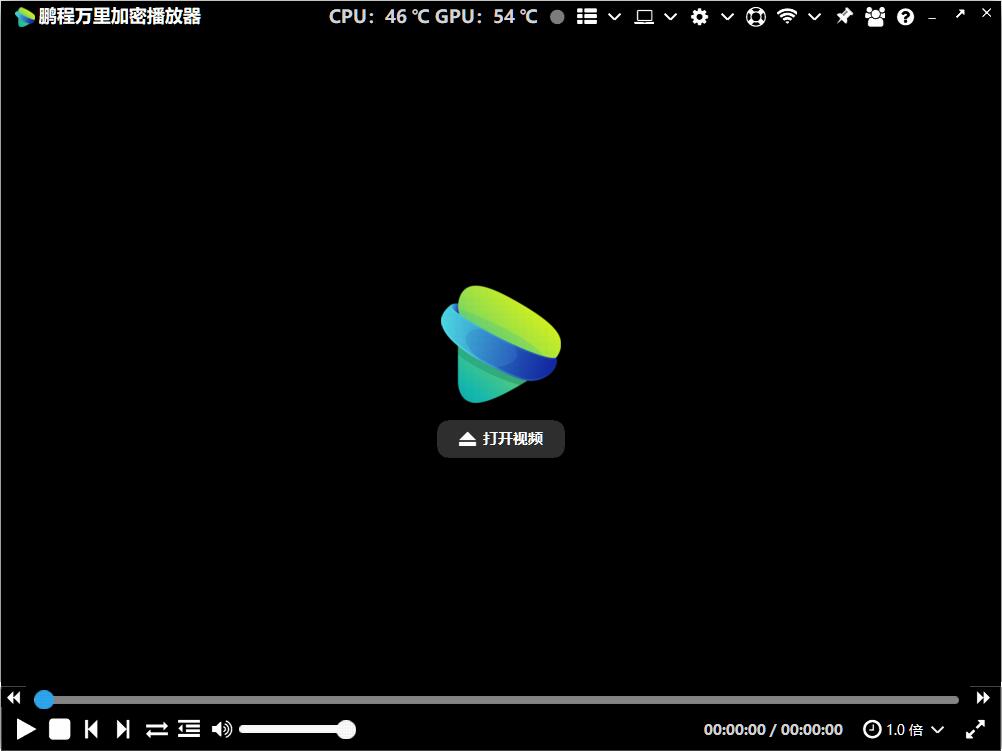
Task: Expand the network dropdown arrow
Action: coord(814,17)
